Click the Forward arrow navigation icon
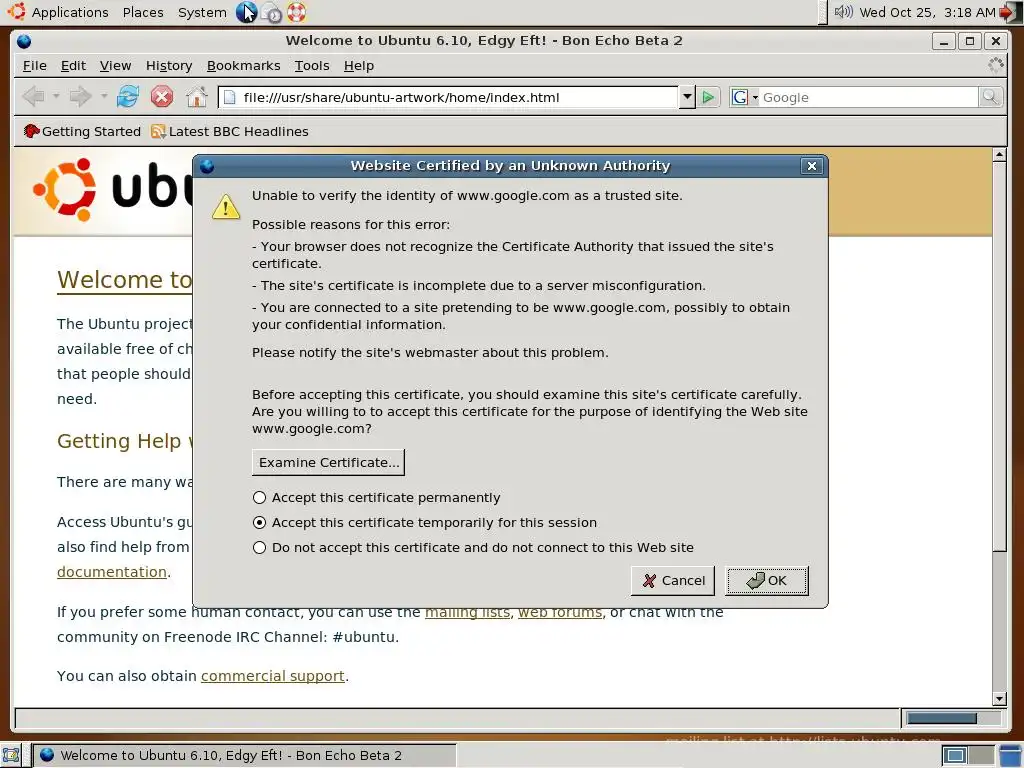The width and height of the screenshot is (1024, 768). (80, 97)
